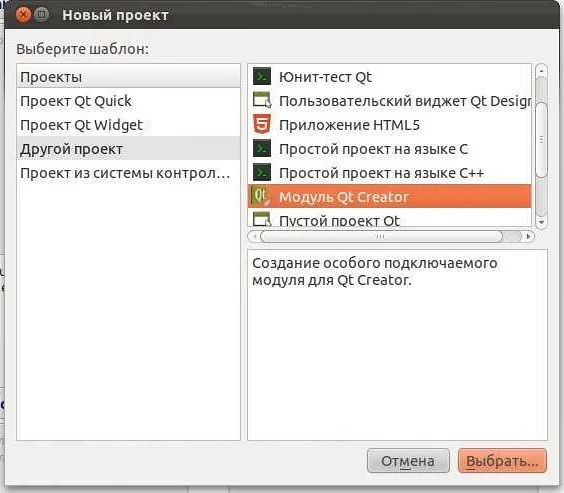Choose the Приложение HTML5 template
The image size is (564, 493).
coord(390,125)
